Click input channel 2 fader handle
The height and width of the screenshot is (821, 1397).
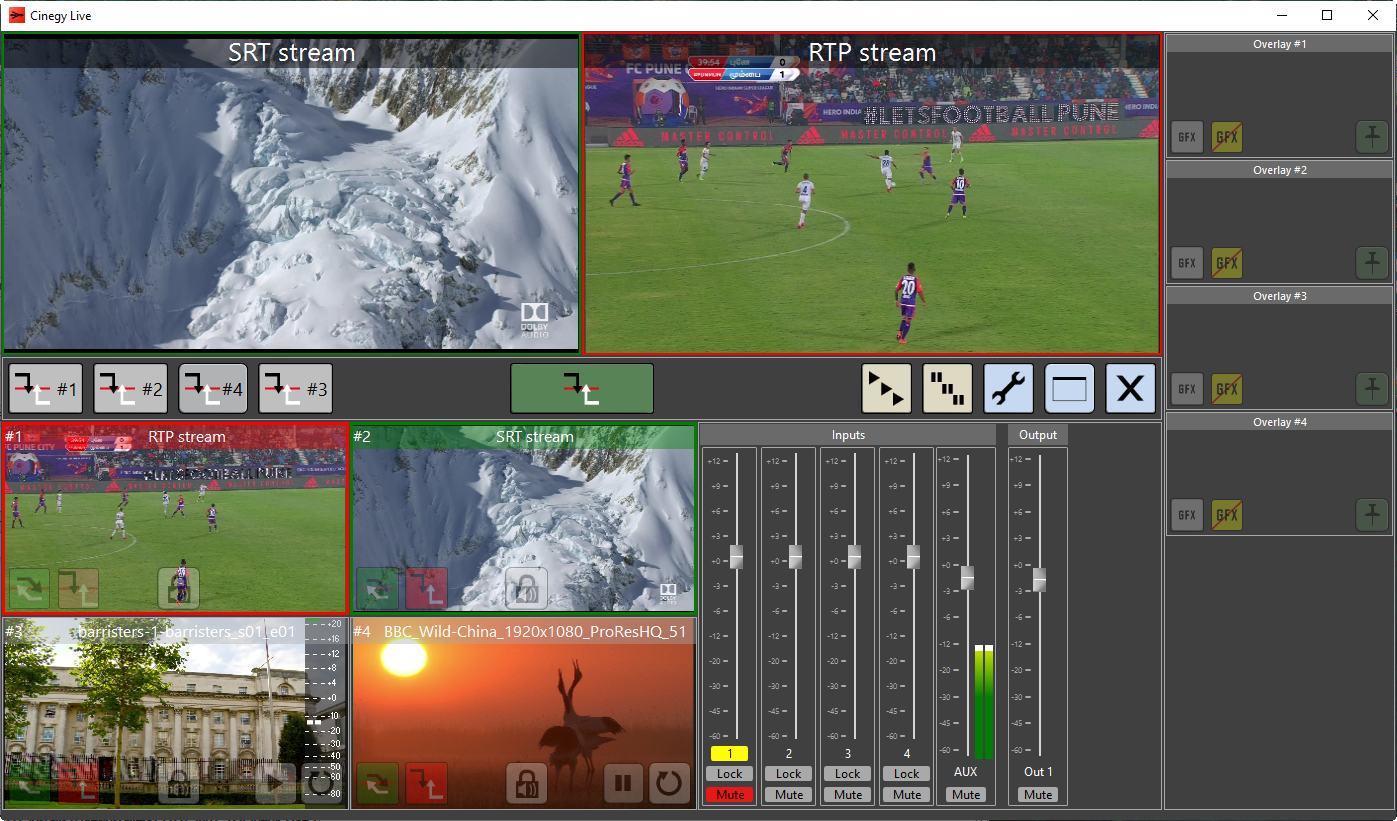(796, 557)
